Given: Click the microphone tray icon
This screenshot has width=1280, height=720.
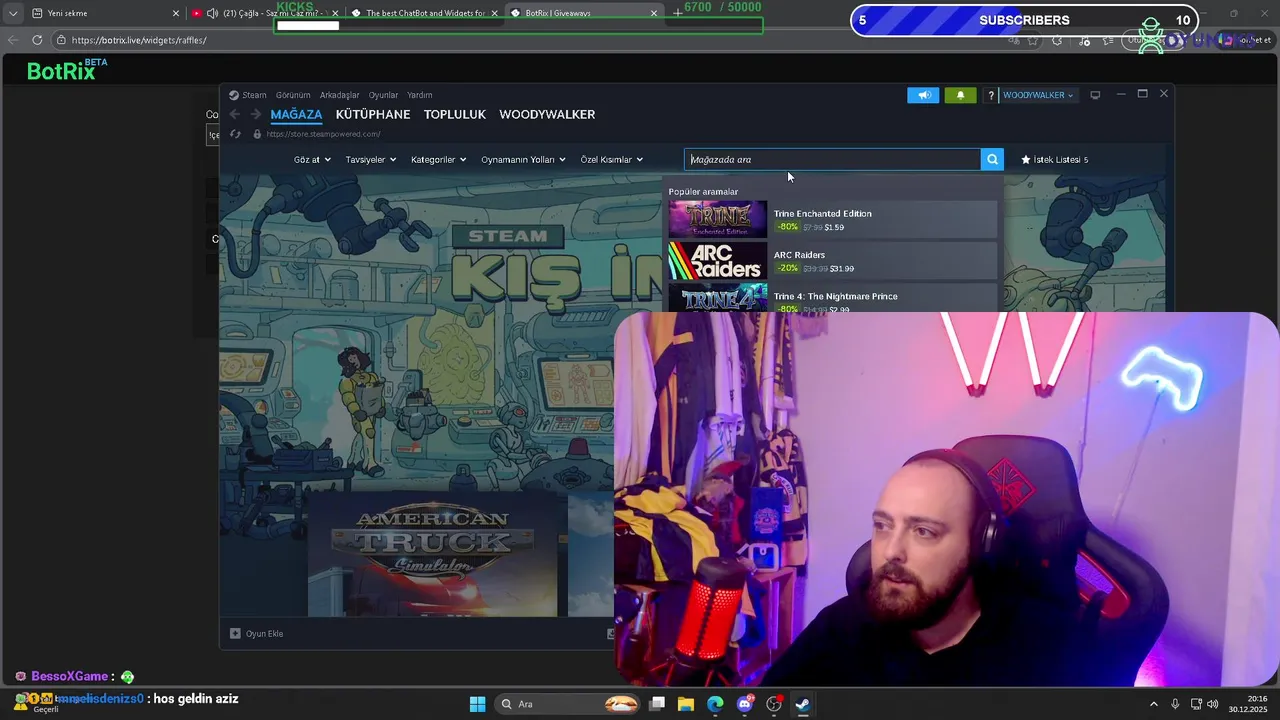Looking at the screenshot, I should click(x=1175, y=704).
